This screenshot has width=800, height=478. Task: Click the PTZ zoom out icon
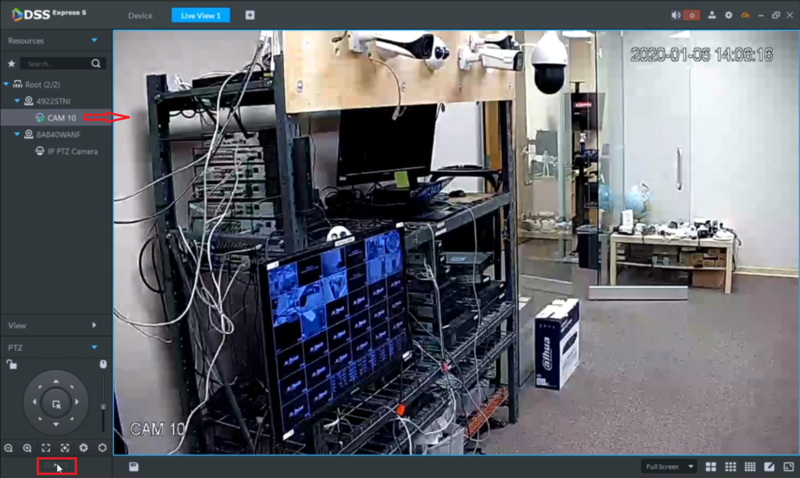9,448
